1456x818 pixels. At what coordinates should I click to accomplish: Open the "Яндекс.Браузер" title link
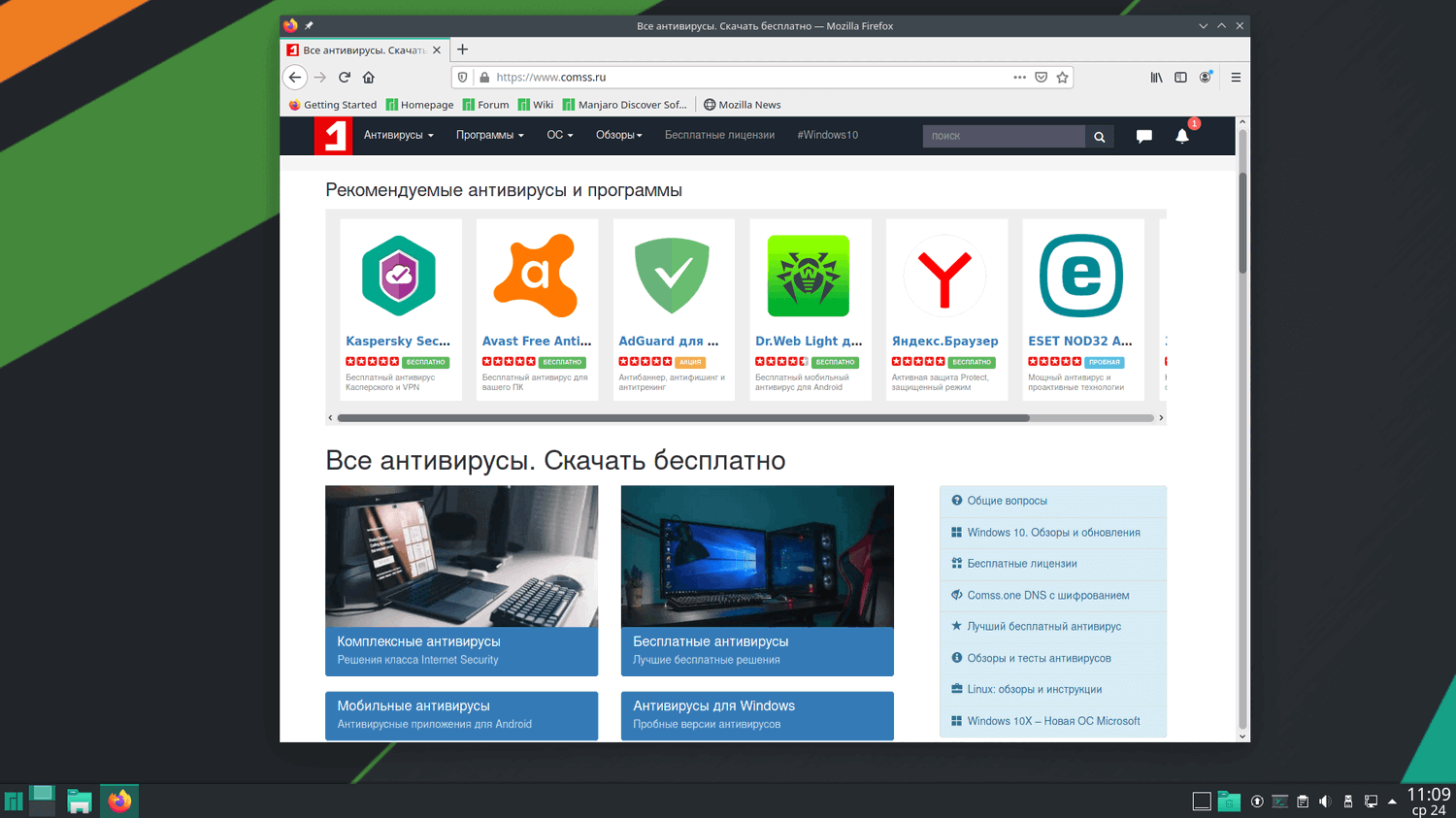coord(945,342)
